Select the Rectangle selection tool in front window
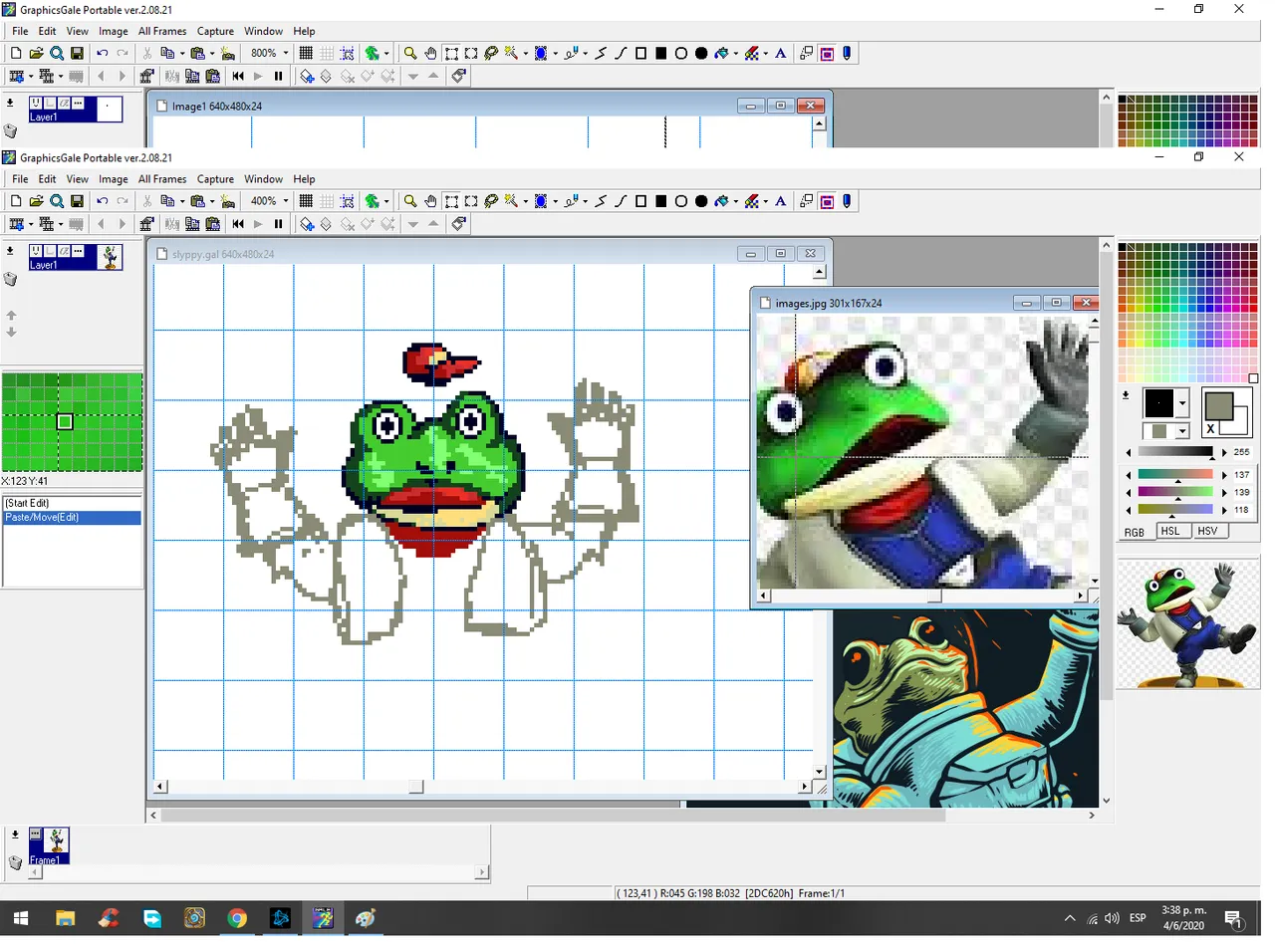 pyautogui.click(x=451, y=201)
